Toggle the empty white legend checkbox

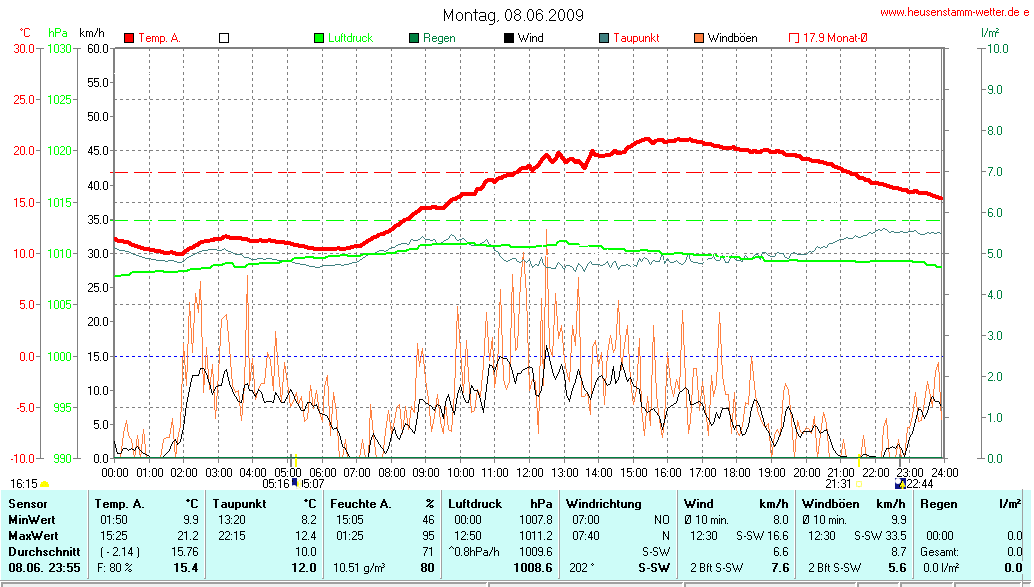pos(224,38)
